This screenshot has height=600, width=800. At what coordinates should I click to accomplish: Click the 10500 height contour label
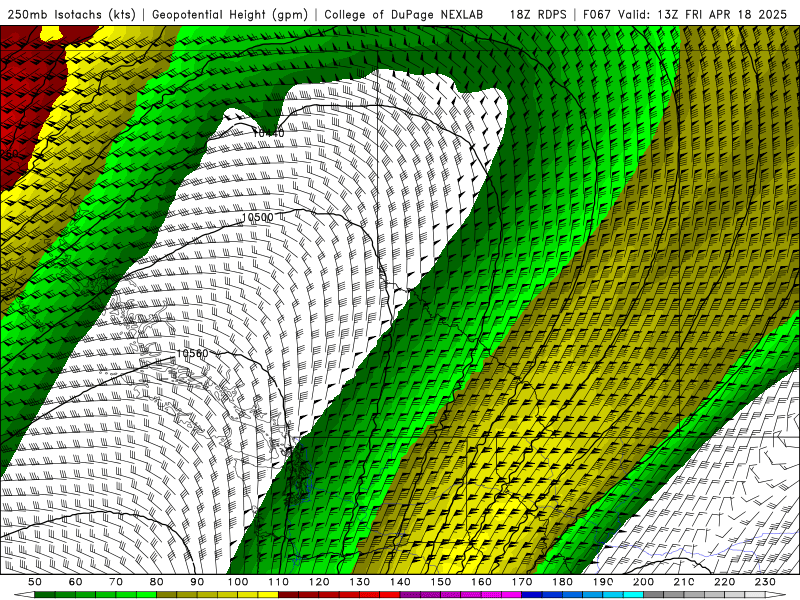coord(258,217)
